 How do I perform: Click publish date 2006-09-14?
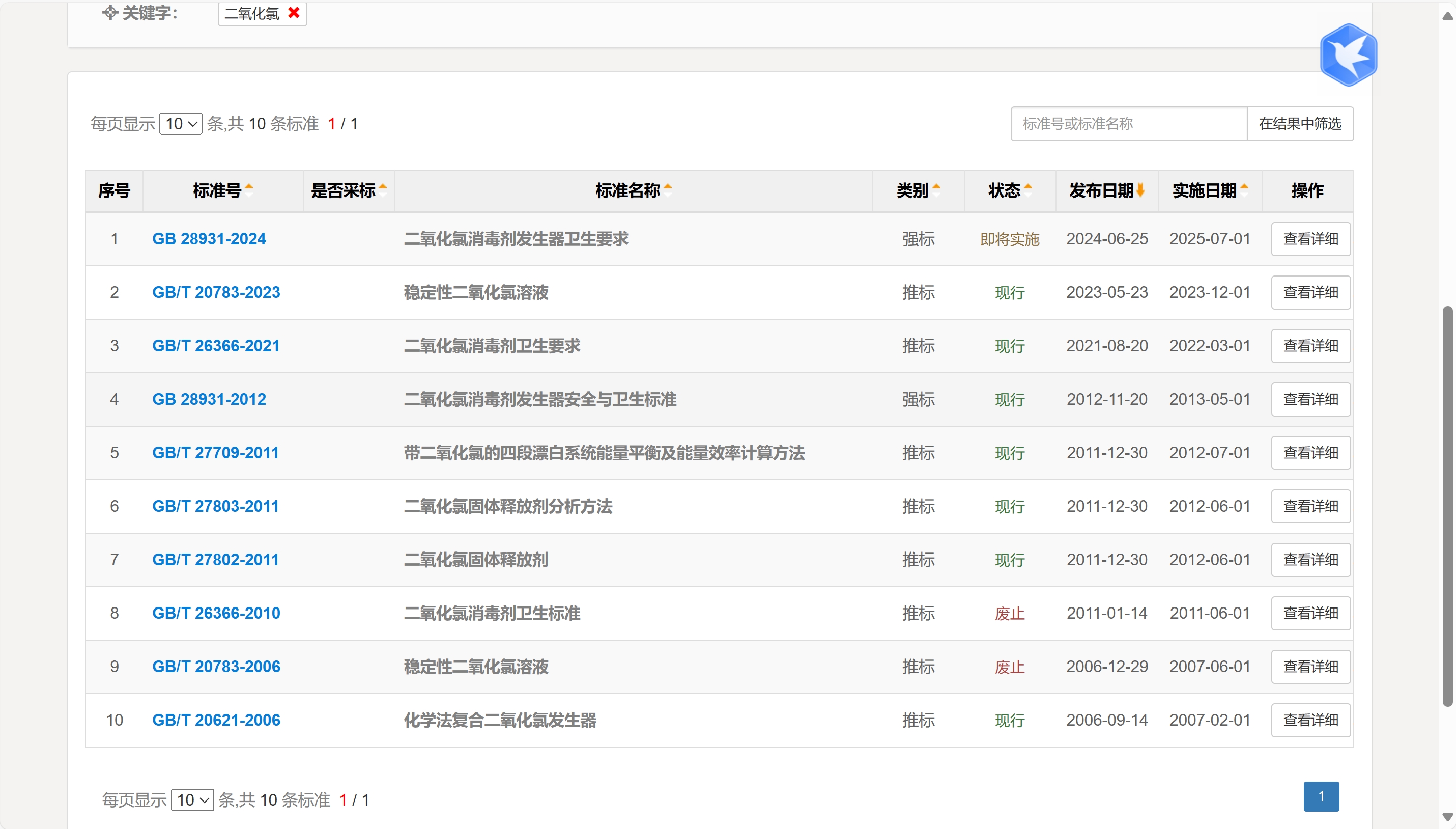pos(1107,720)
